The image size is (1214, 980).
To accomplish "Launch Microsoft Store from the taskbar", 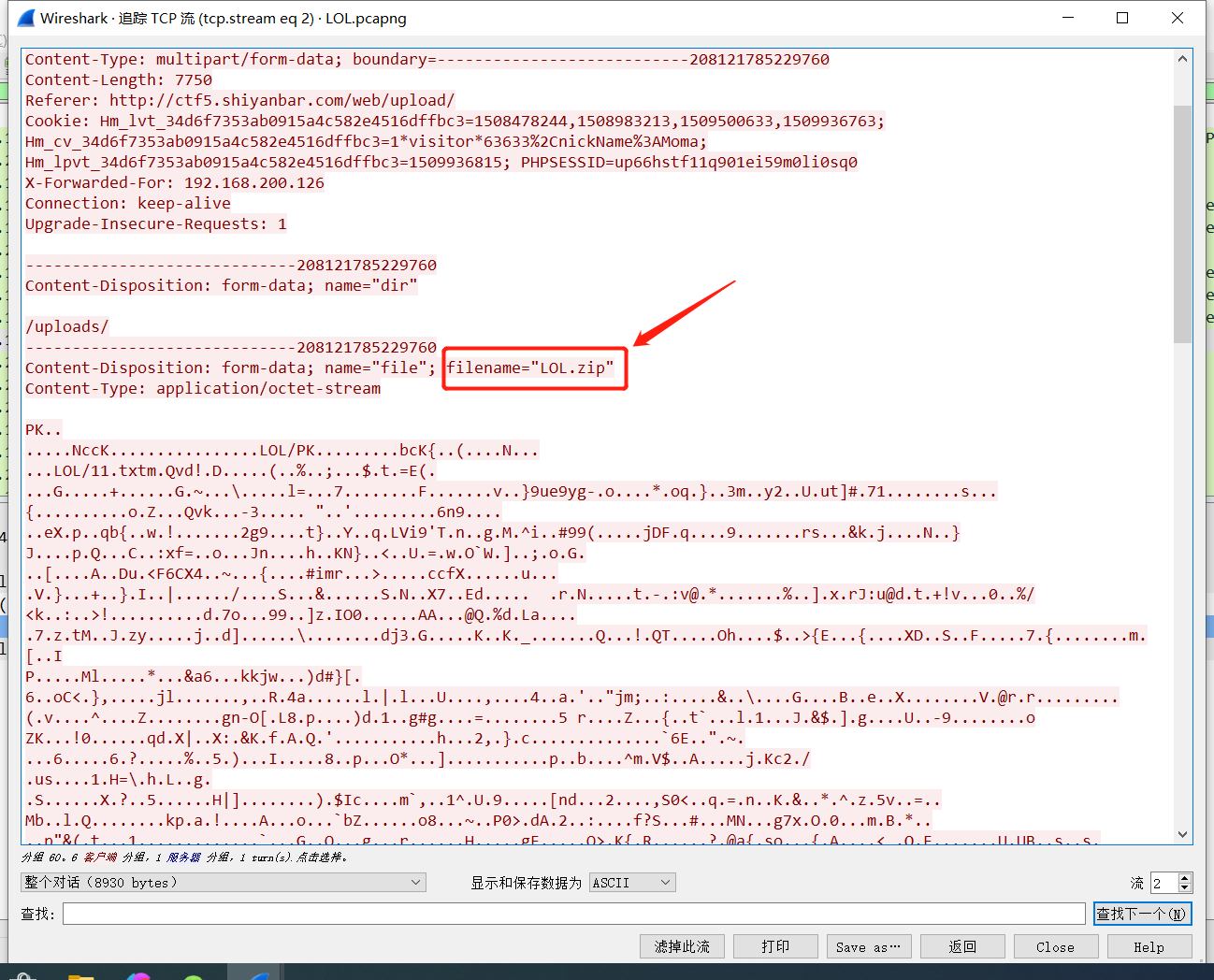I will (x=23, y=976).
